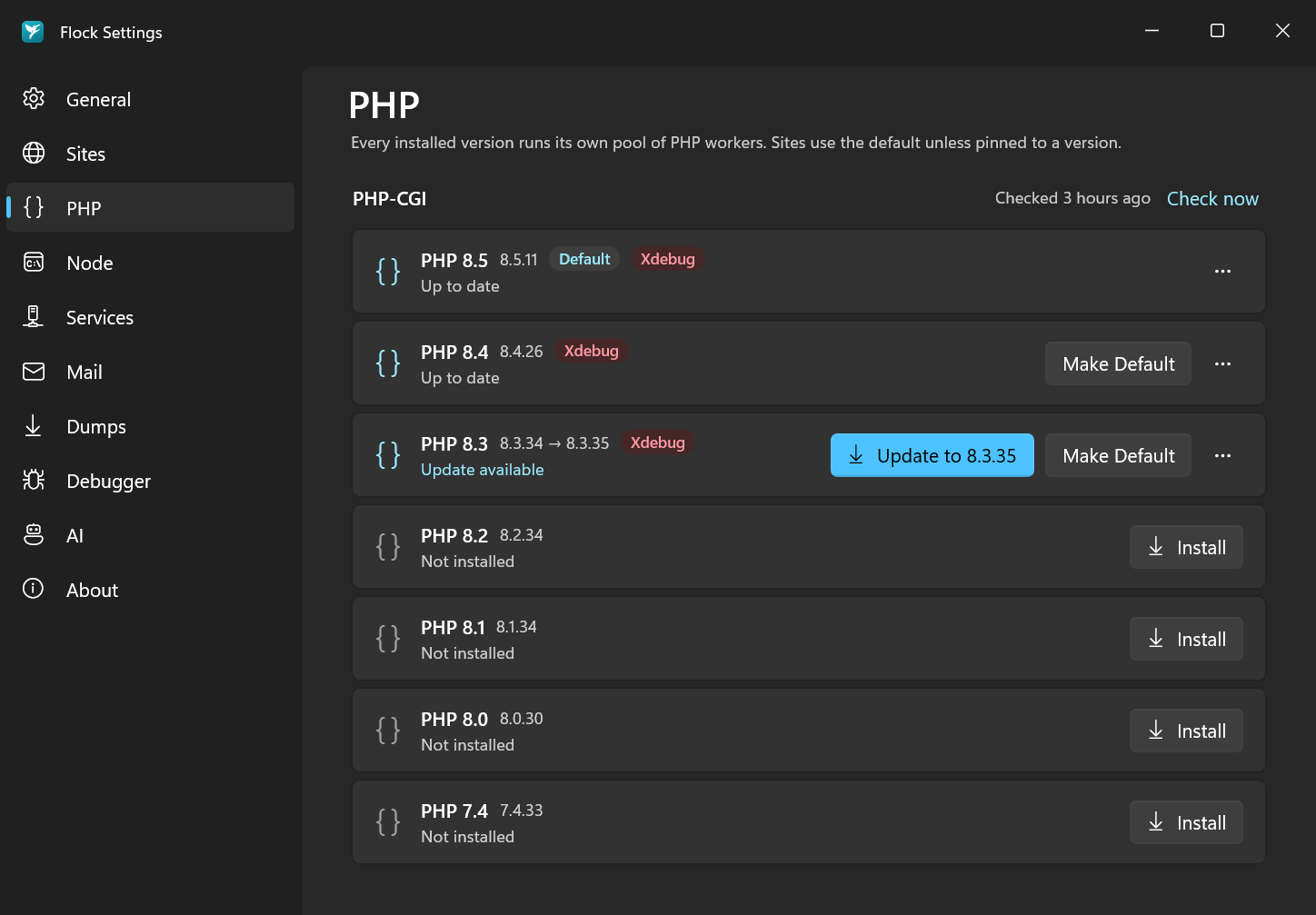1316x915 pixels.
Task: Open the PHP tab in the sidebar
Action: [x=151, y=207]
